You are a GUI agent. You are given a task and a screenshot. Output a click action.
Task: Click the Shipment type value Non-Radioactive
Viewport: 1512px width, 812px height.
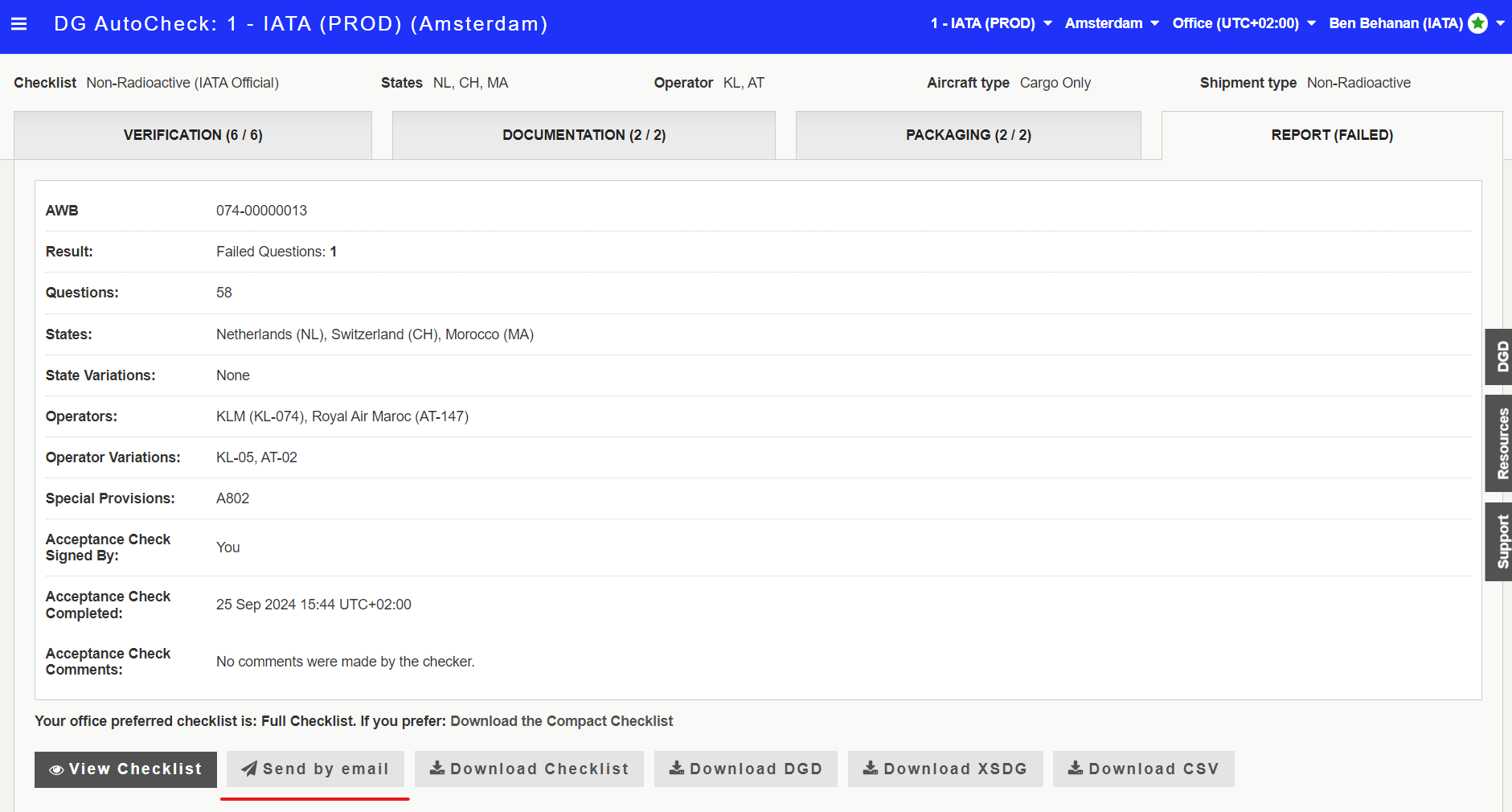point(1358,83)
